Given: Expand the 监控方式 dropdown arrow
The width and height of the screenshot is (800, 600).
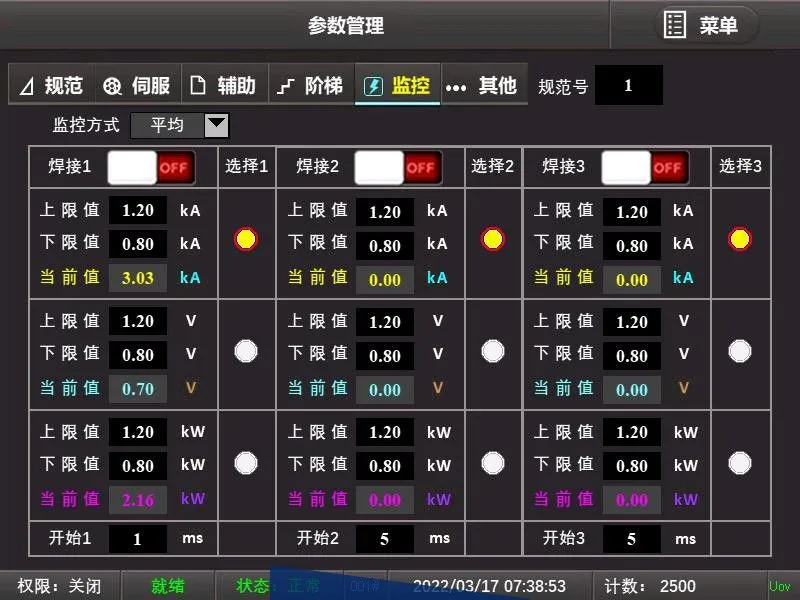Looking at the screenshot, I should click(x=216, y=125).
